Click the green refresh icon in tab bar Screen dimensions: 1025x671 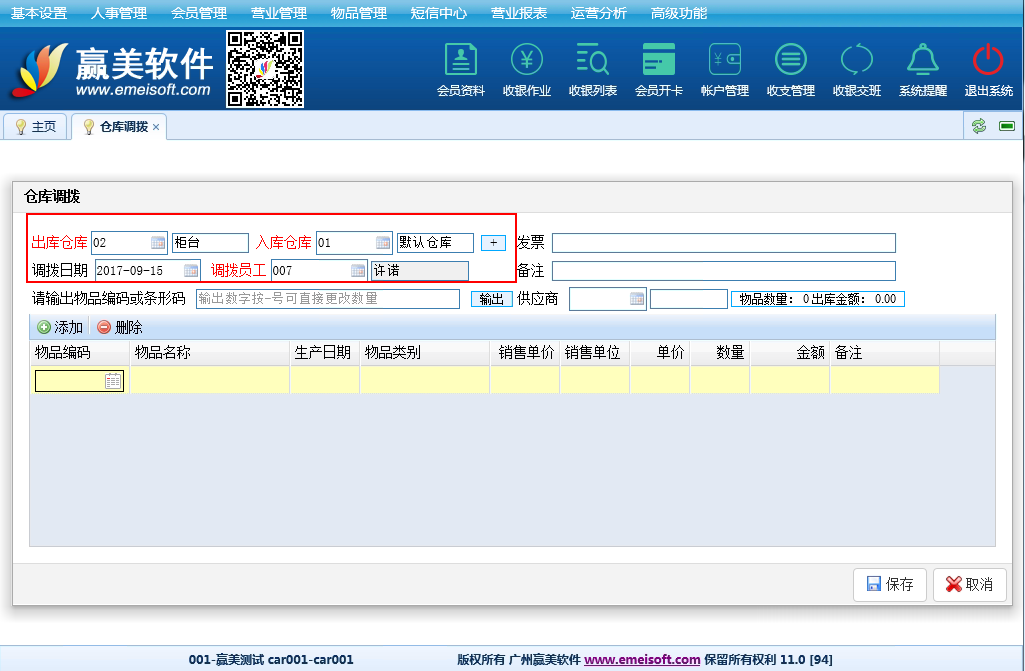coord(979,126)
